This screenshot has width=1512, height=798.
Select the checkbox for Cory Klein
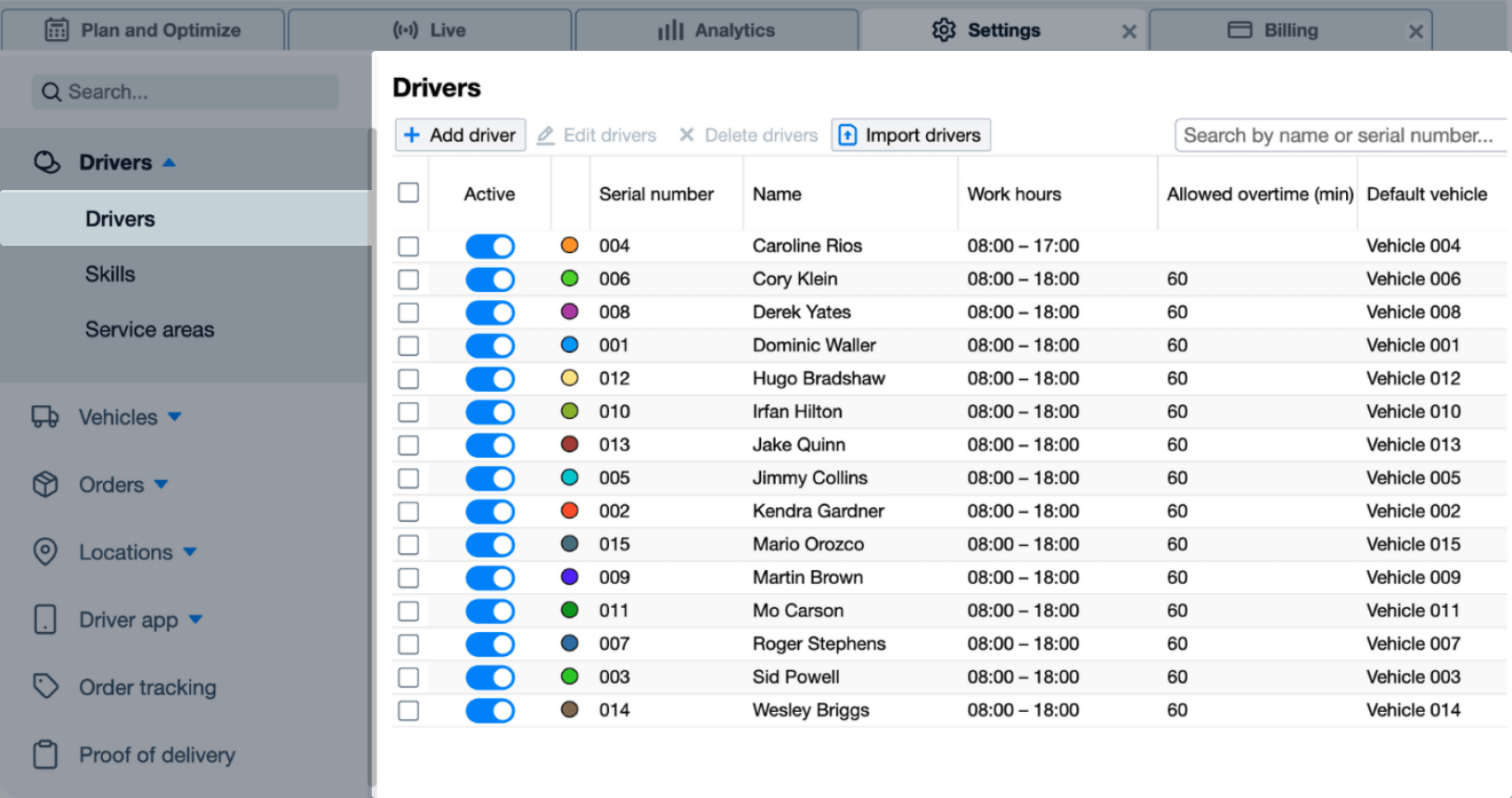[x=409, y=280]
